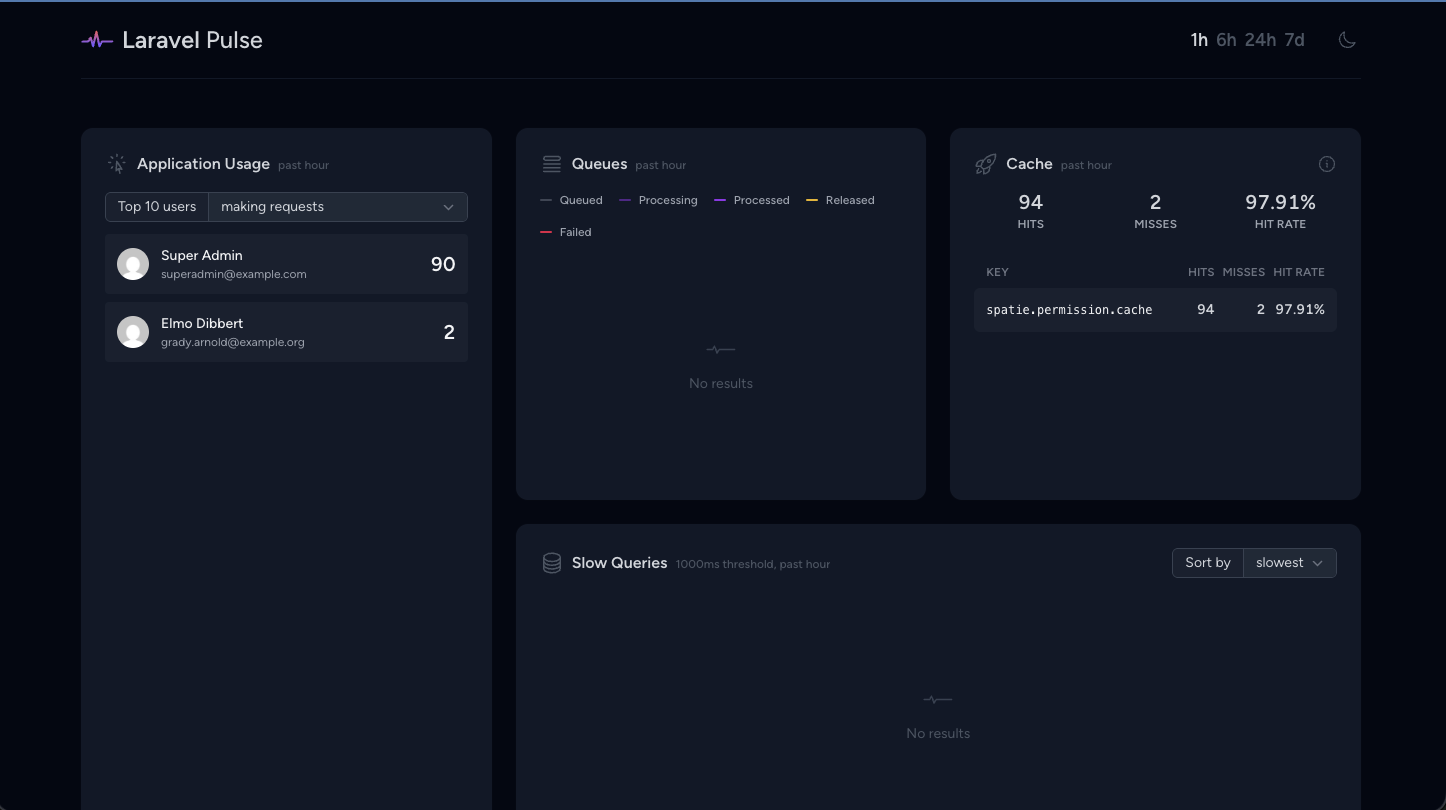Select the 7d time range
Image resolution: width=1446 pixels, height=810 pixels.
pyautogui.click(x=1294, y=40)
